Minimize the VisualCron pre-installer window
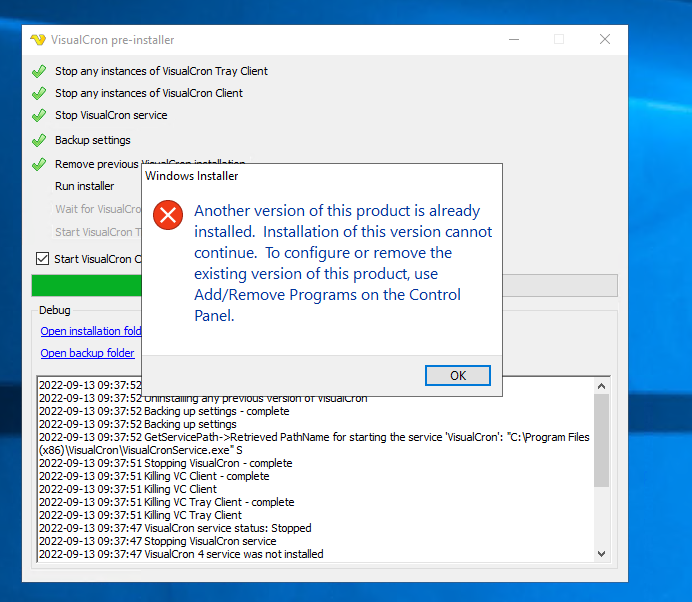This screenshot has width=692, height=602. 512,40
